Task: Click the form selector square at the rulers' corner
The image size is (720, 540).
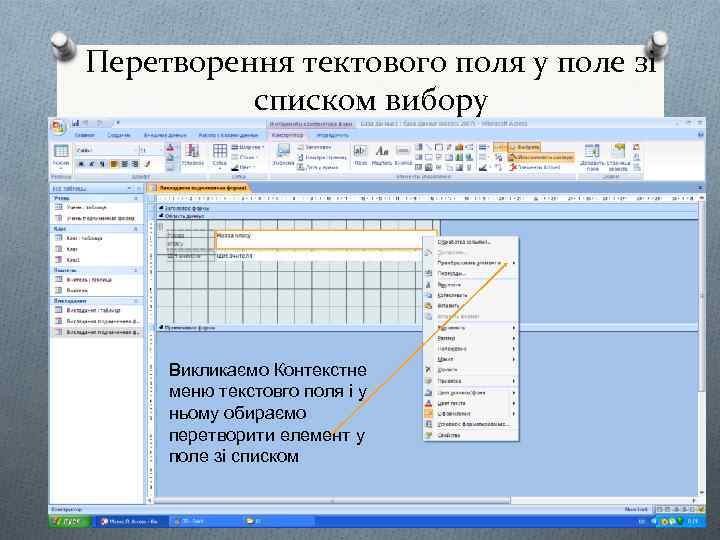Action: 151,199
